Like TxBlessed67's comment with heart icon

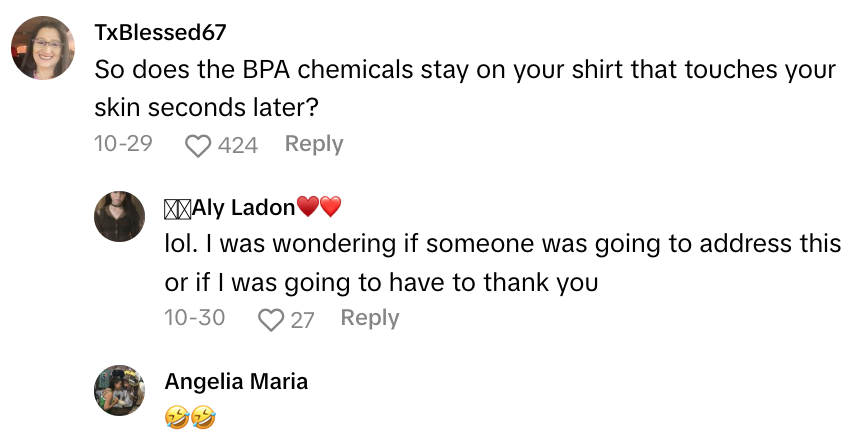198,146
